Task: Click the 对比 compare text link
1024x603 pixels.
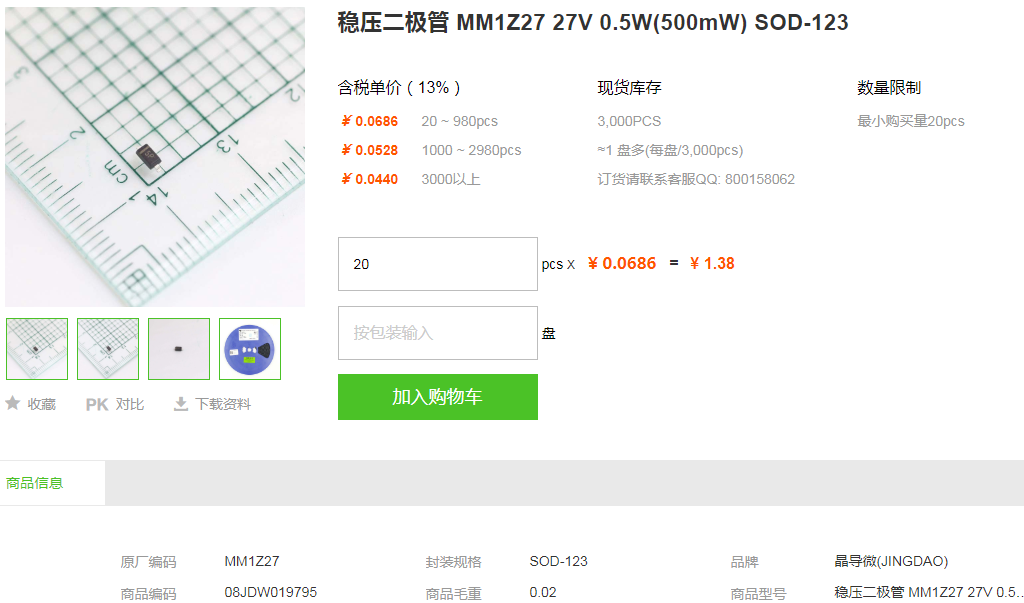Action: [130, 404]
